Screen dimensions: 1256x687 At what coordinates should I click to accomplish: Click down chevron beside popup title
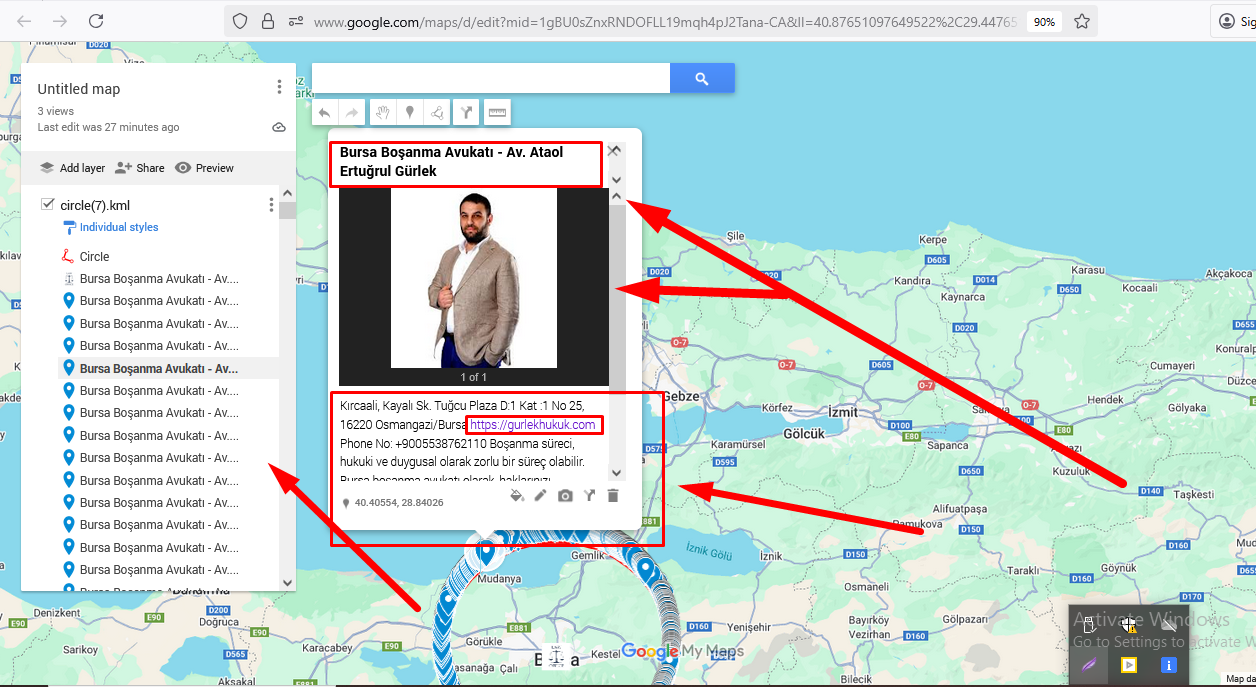point(616,179)
